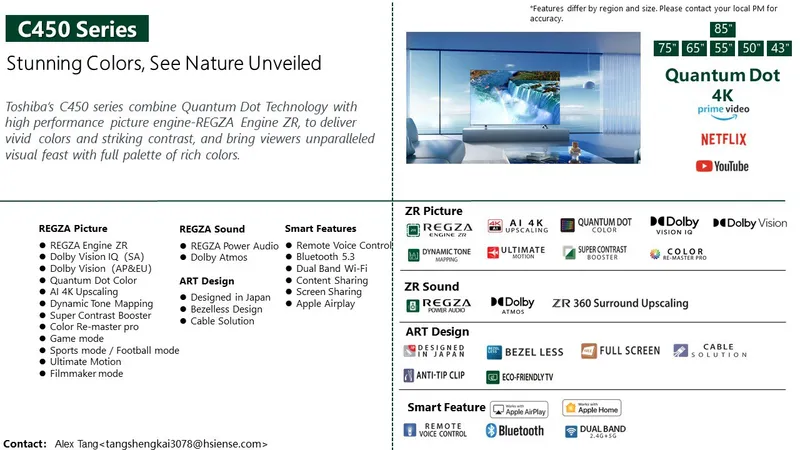This screenshot has width=800, height=450.
Task: Click the 'Smart Features' list heading
Action: [x=320, y=229]
